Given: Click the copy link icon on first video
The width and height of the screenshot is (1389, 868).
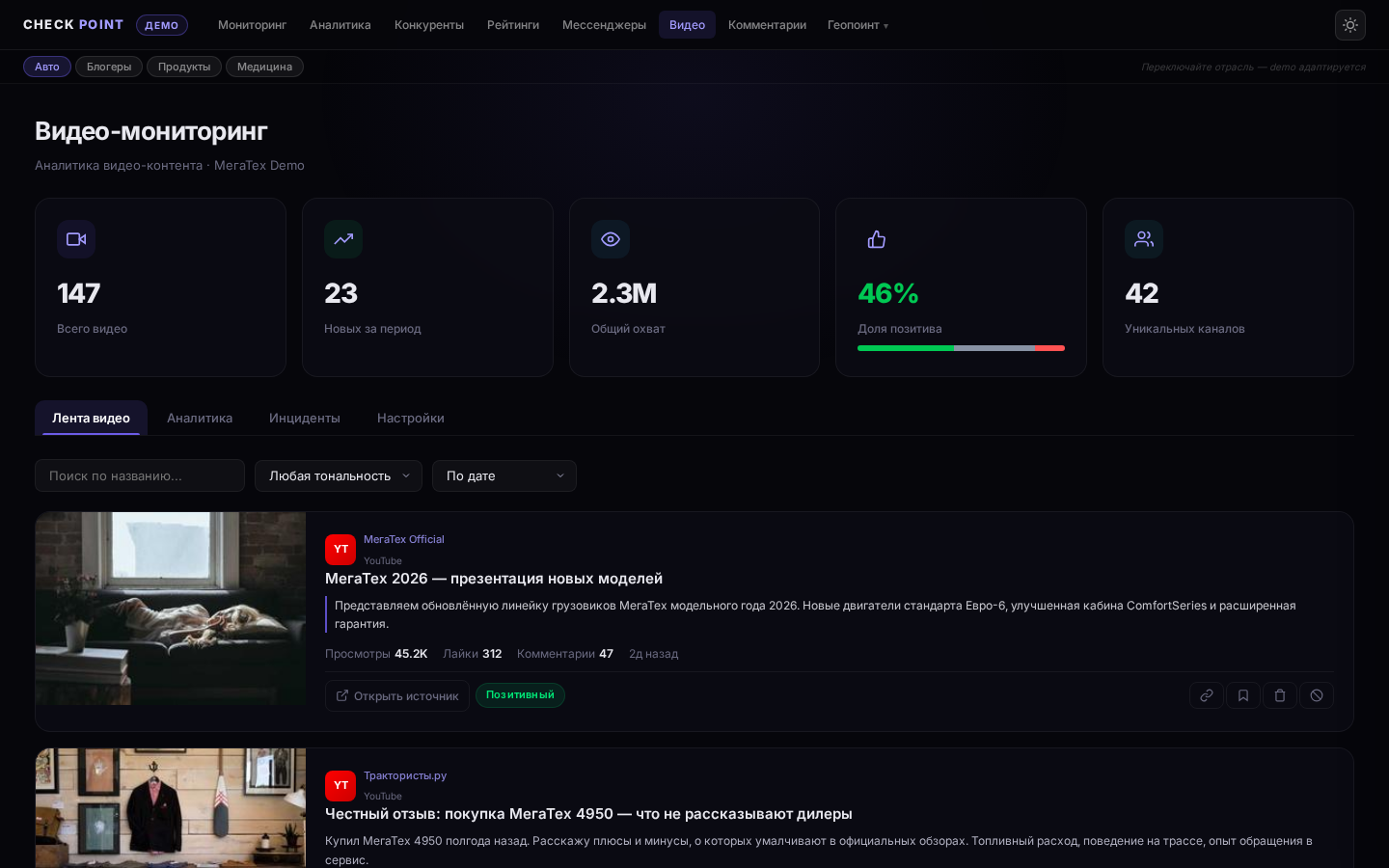Looking at the screenshot, I should pos(1206,695).
